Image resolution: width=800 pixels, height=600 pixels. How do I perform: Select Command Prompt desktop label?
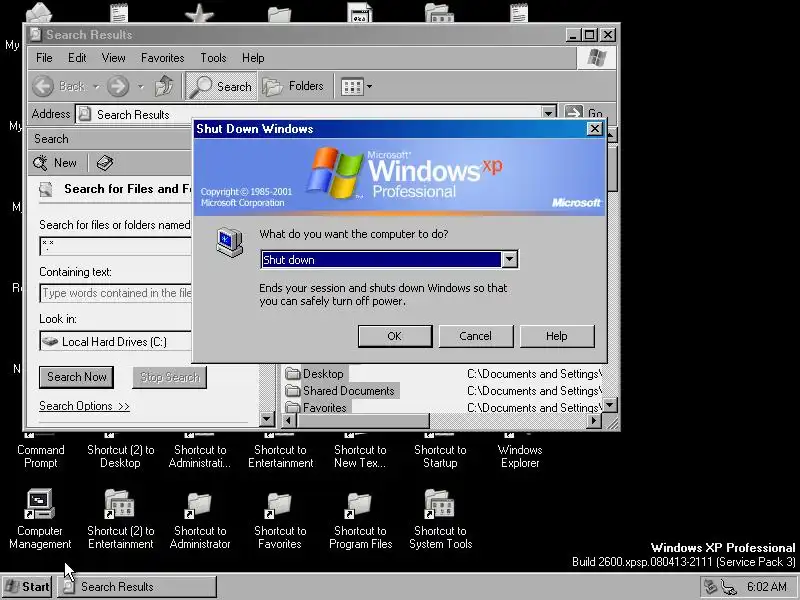41,457
